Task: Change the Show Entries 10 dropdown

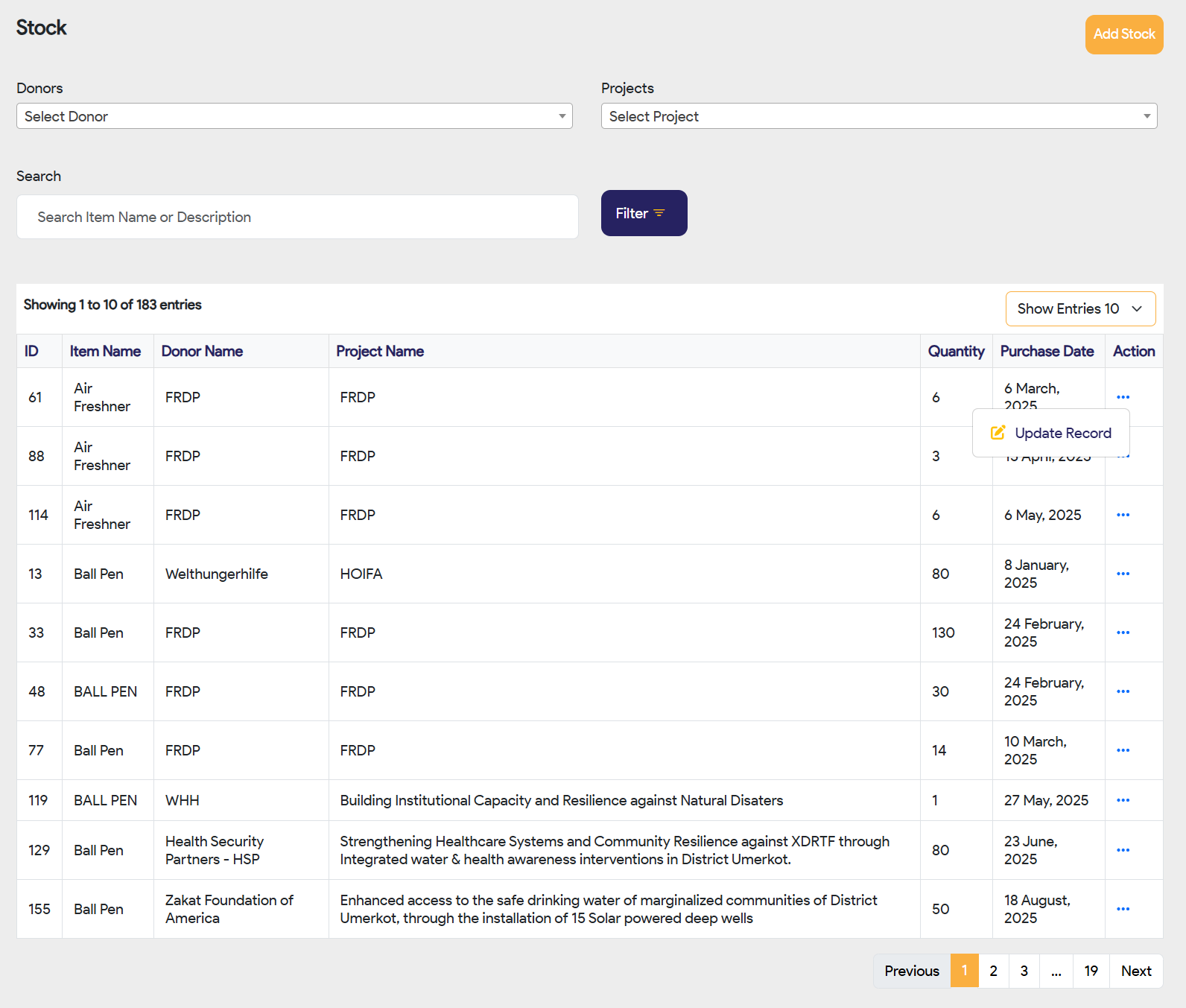Action: 1080,308
